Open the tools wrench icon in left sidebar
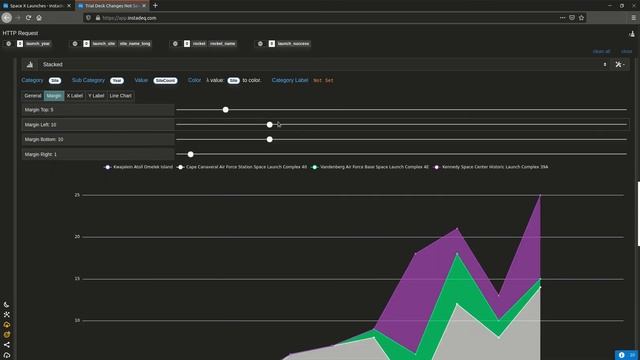This screenshot has height=360, width=640. [7, 315]
